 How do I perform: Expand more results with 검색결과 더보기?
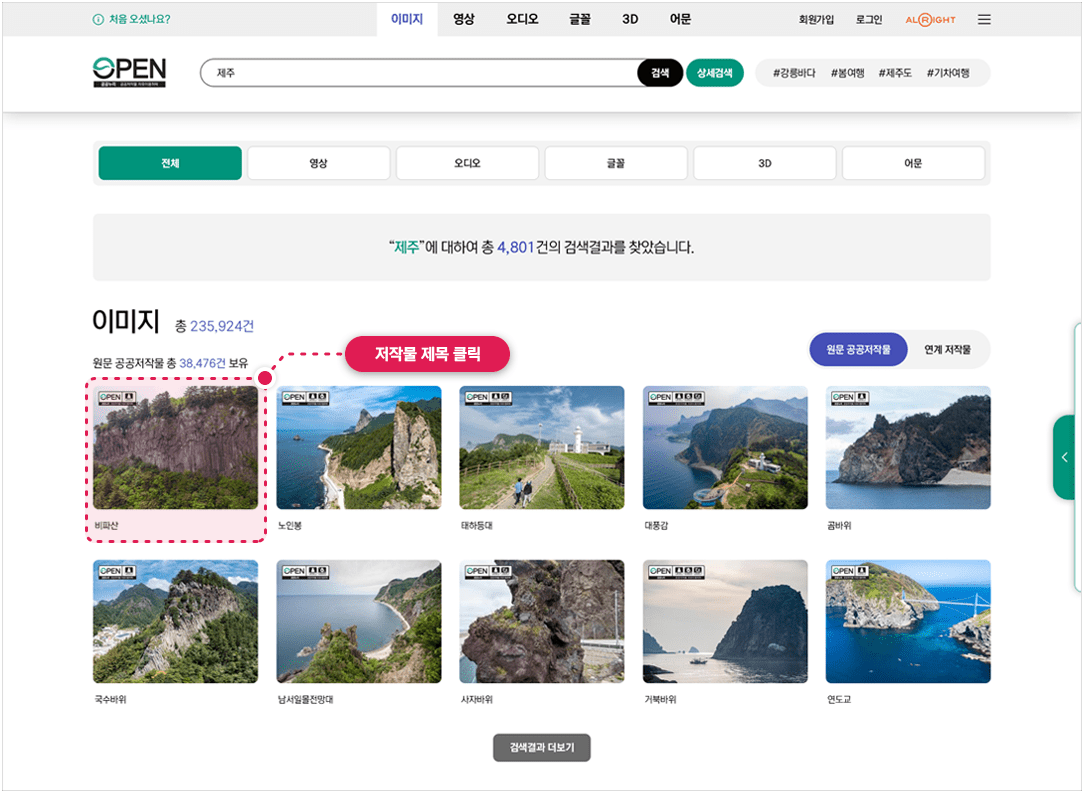541,747
